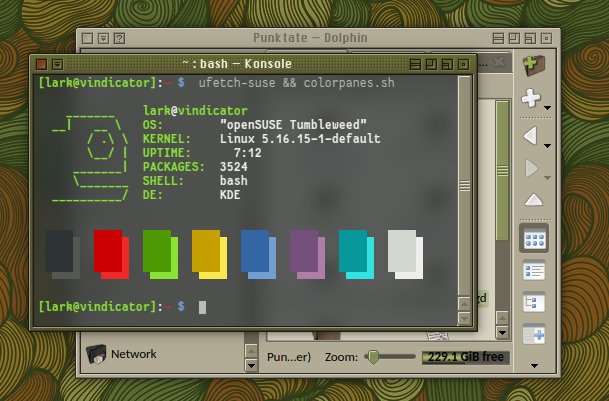The height and width of the screenshot is (401, 609).
Task: Click the Punktate — Dolphin title bar
Action: point(310,38)
